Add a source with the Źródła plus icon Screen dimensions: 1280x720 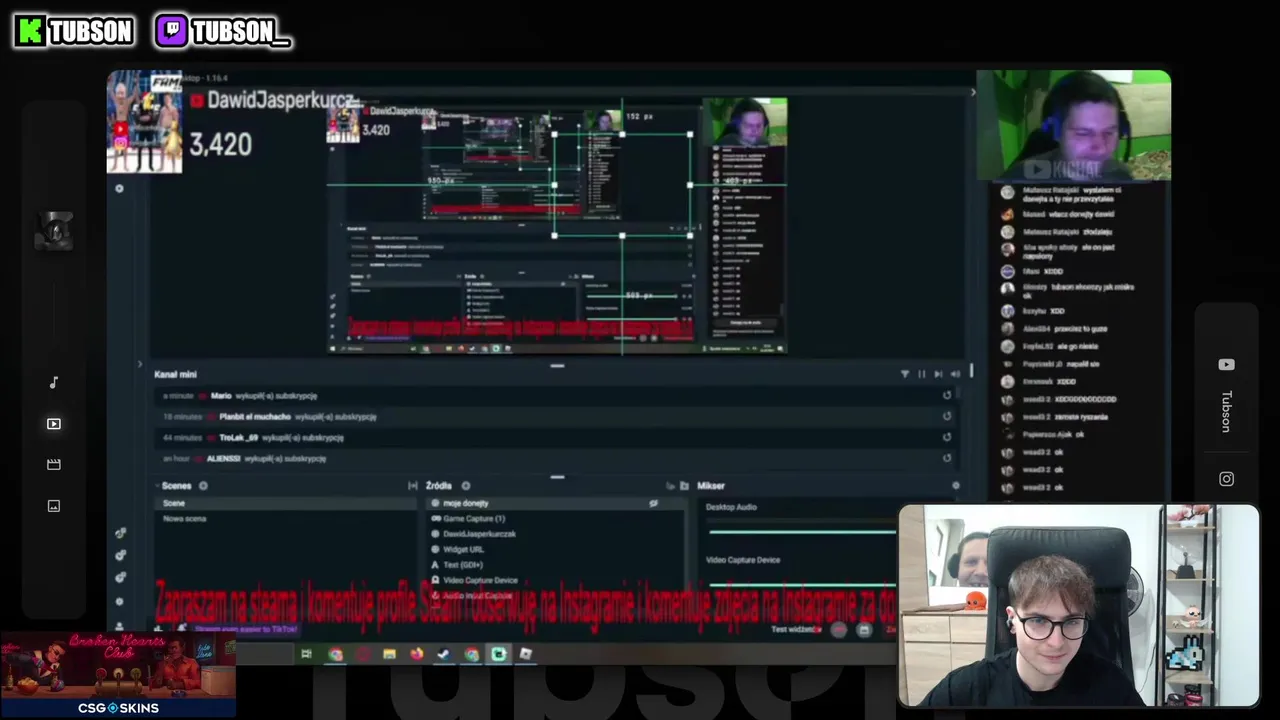tap(465, 486)
